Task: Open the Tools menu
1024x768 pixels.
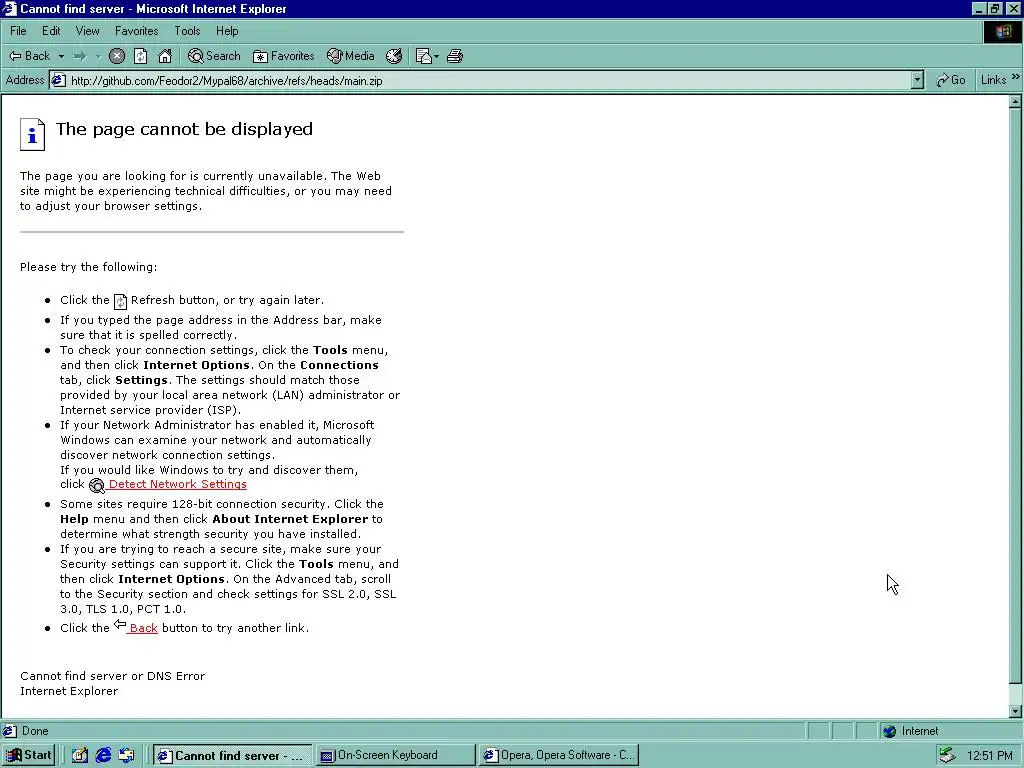Action: click(187, 31)
